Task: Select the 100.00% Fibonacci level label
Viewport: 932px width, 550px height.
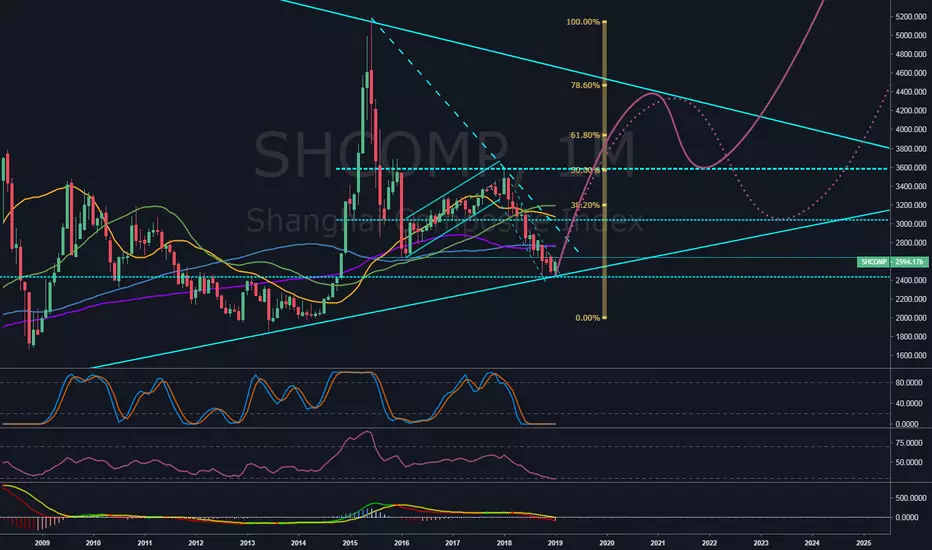Action: point(583,22)
